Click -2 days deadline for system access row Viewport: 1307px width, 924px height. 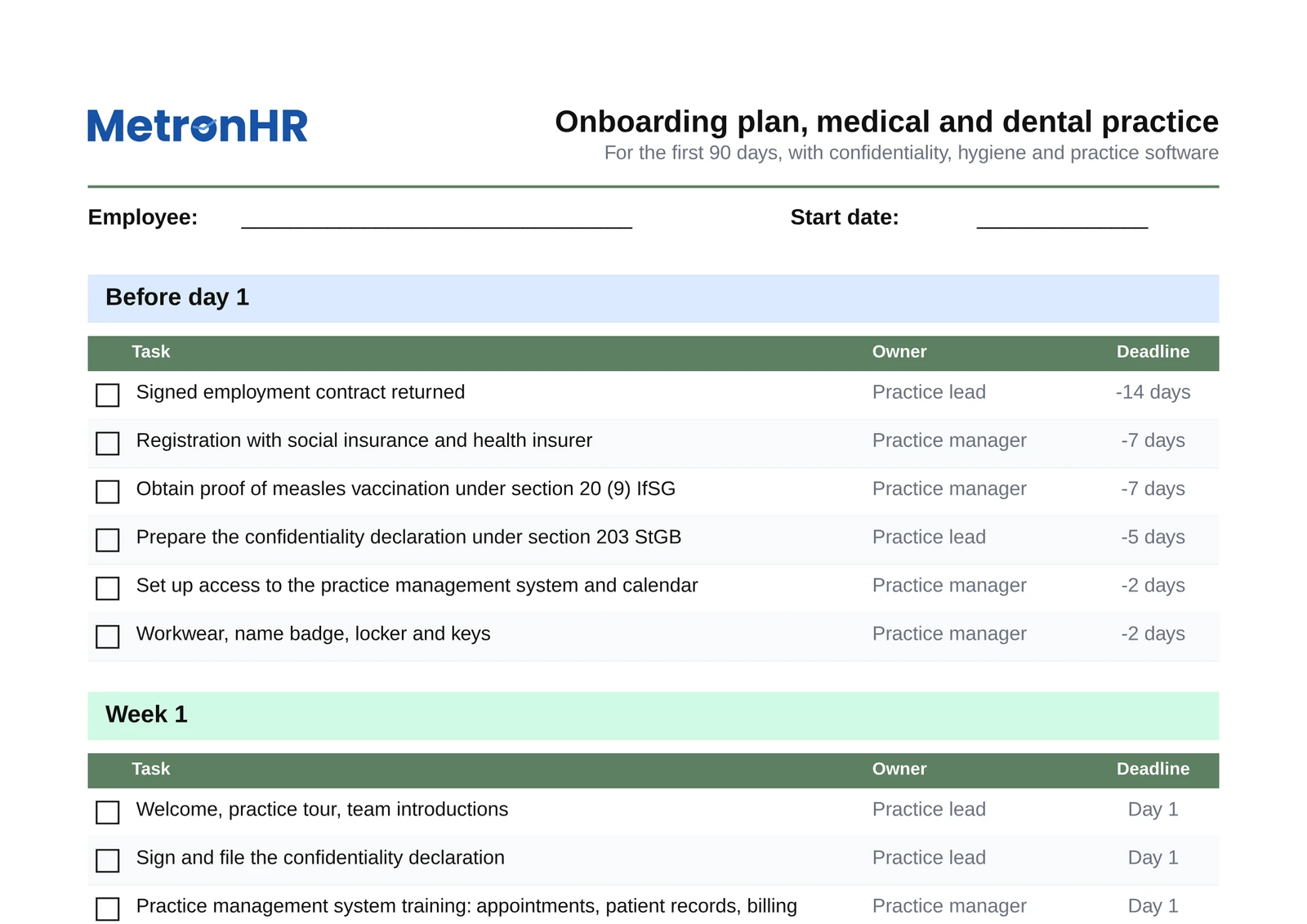[1153, 586]
